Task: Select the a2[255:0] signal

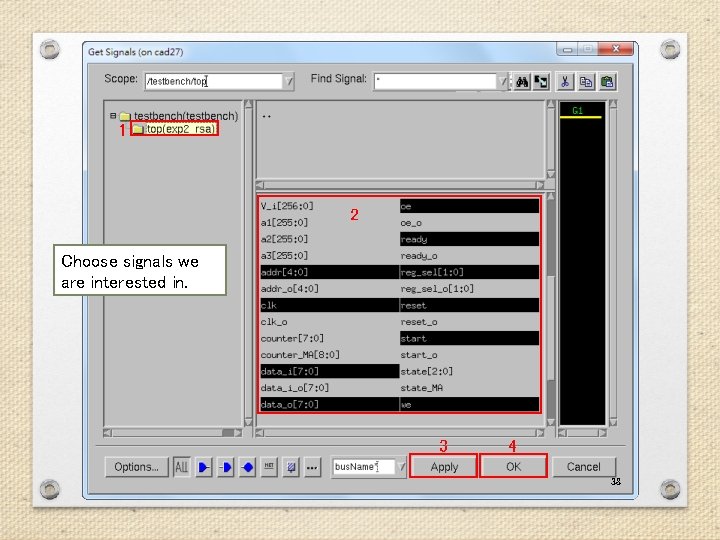Action: pyautogui.click(x=330, y=239)
